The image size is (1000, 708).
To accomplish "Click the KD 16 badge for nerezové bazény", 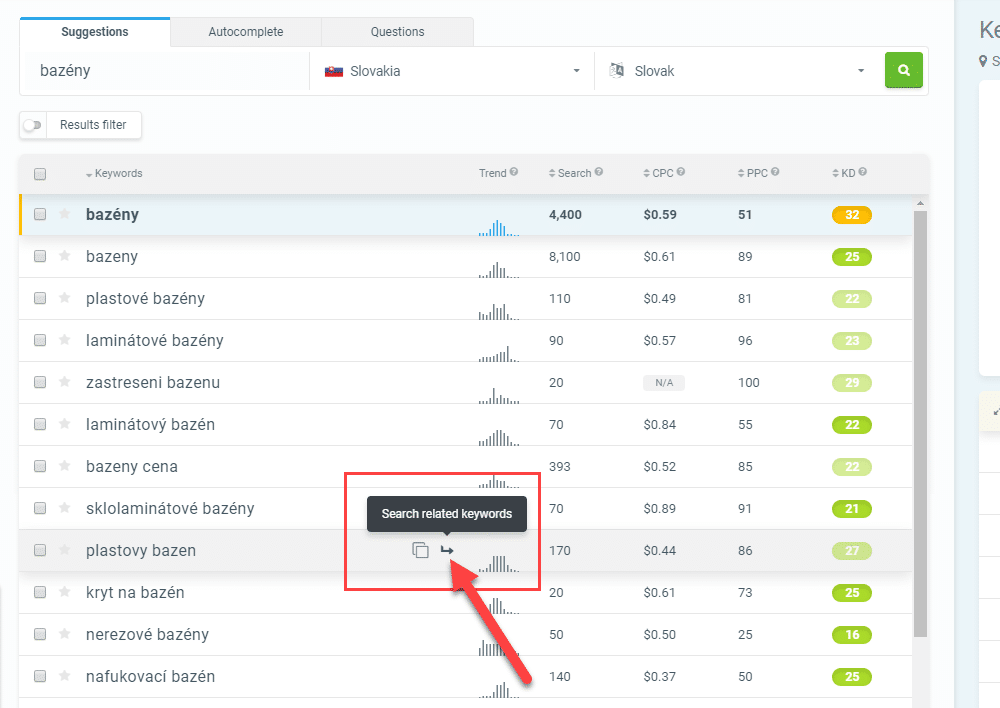I will [x=851, y=635].
